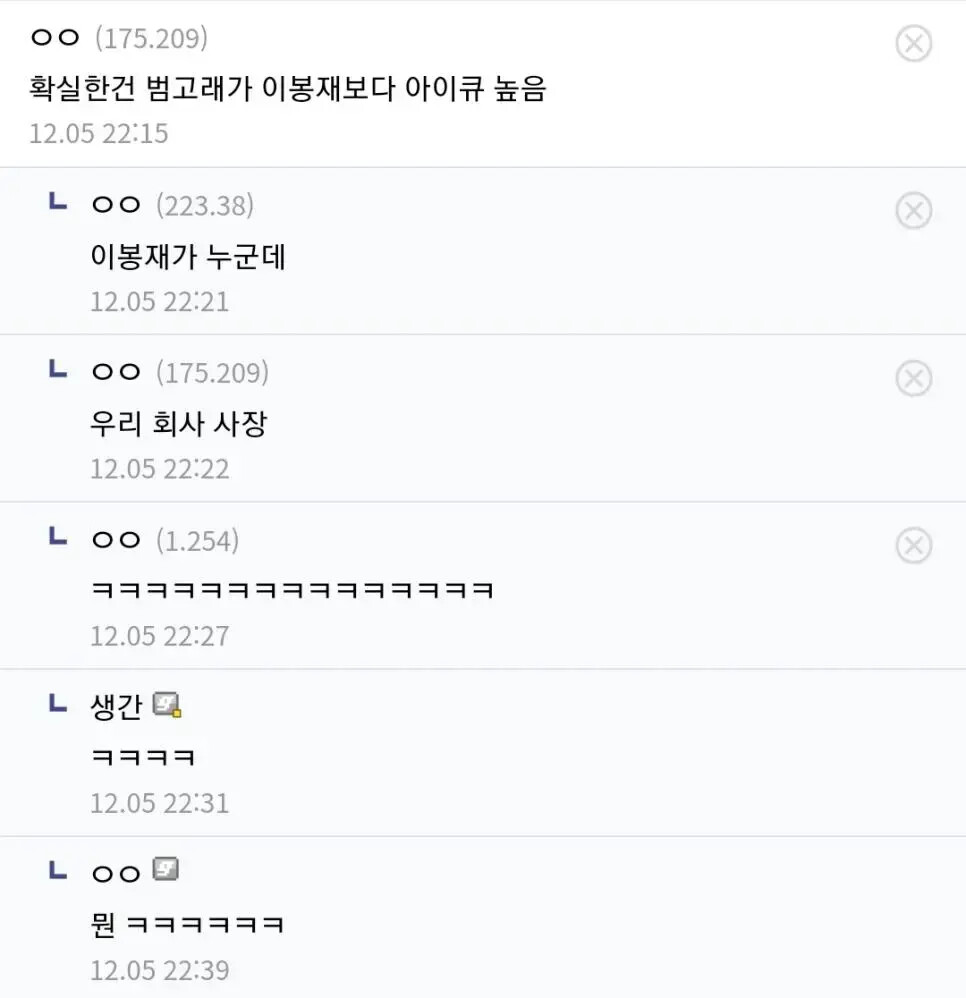966x998 pixels.
Task: Click delete icon on (1.254) reply
Action: coord(912,546)
